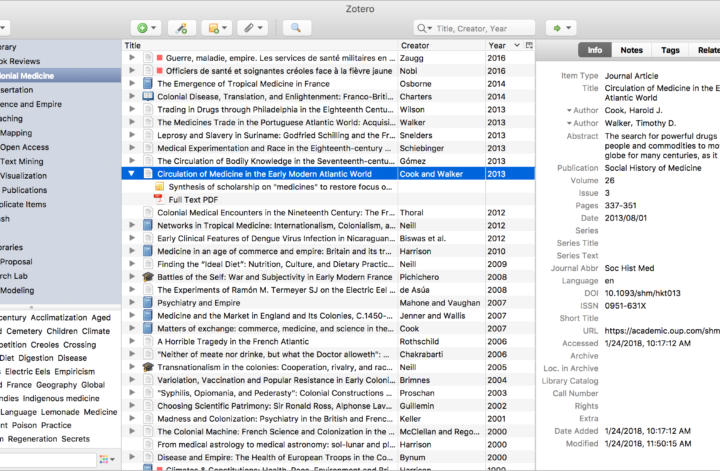Collapse the Circulation of Medicine item
The image size is (720, 471).
pyautogui.click(x=132, y=174)
